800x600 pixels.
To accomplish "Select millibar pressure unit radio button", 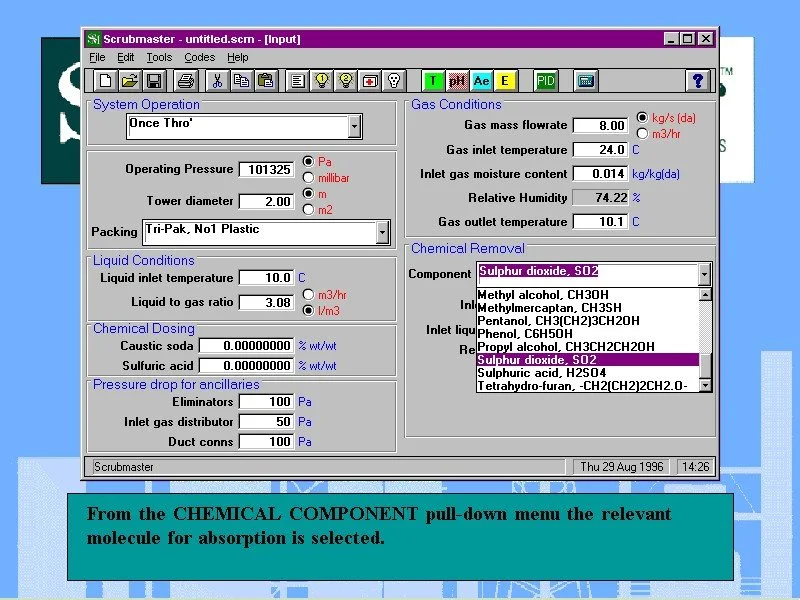I will click(308, 178).
